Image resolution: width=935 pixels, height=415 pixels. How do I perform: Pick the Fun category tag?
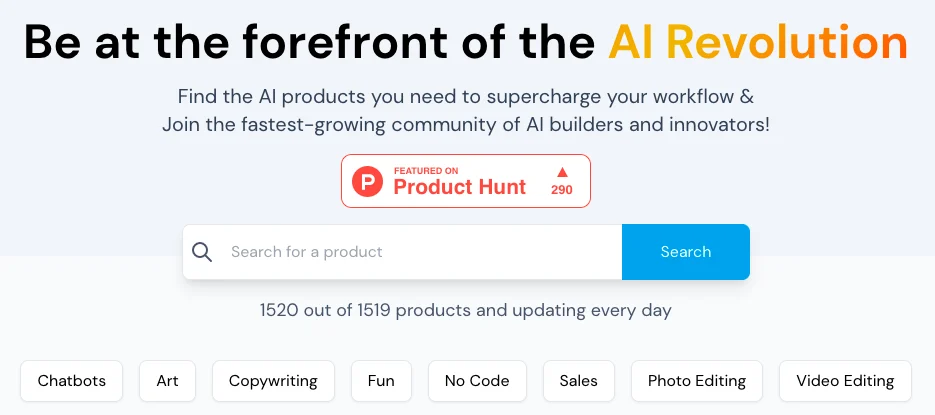click(381, 381)
